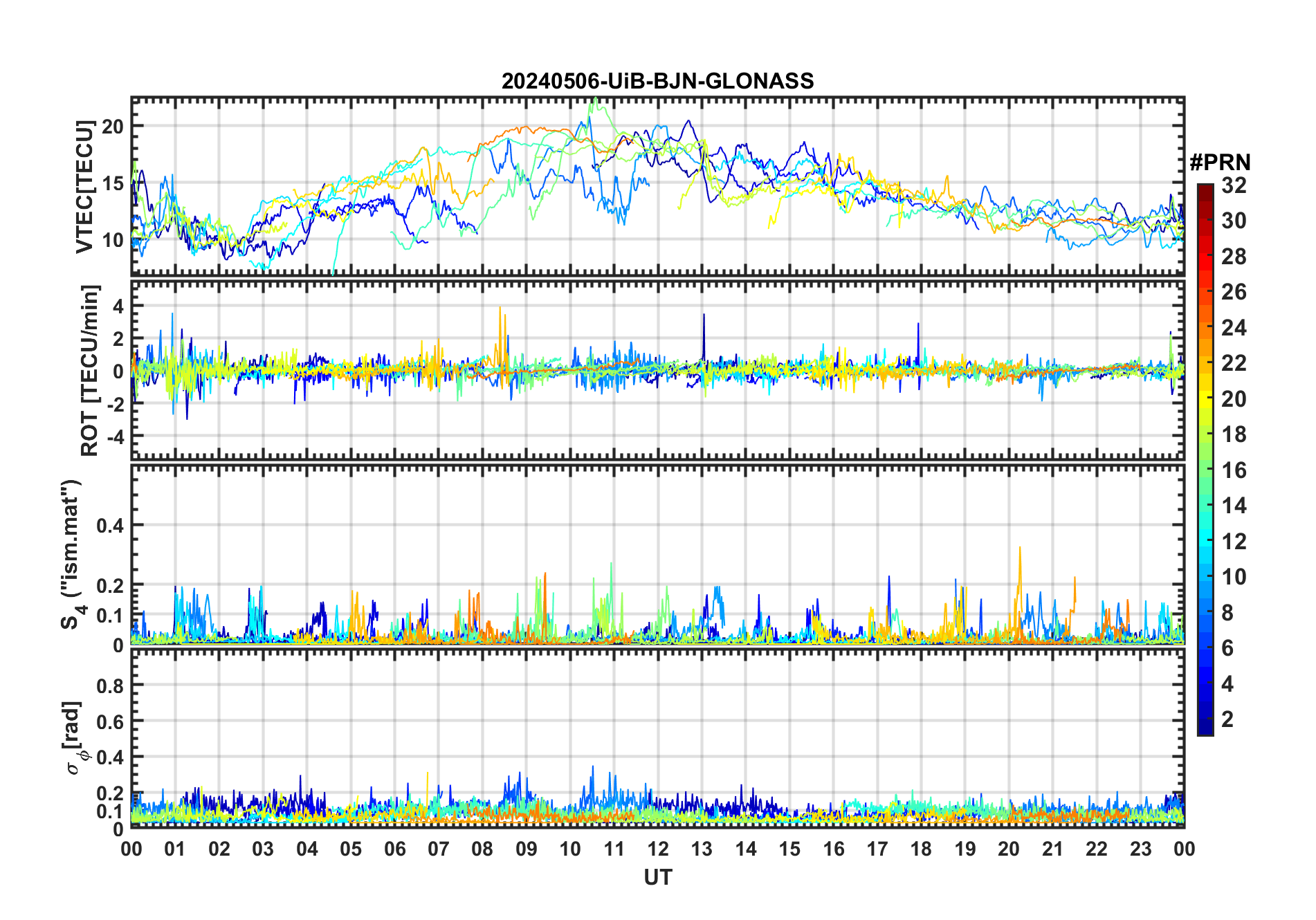Click the VTEC[TECU] y-axis label
The height and width of the screenshot is (920, 1316).
point(84,187)
